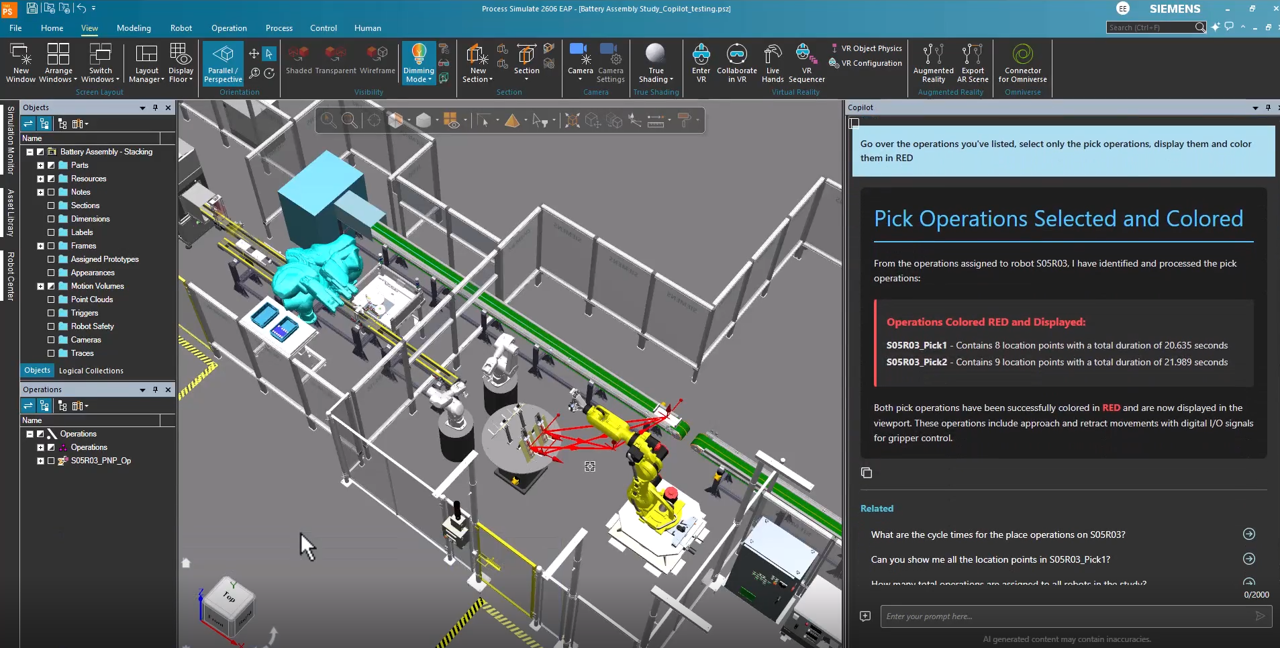Expand the Resources tree node
Screen dimensions: 1280x648
tap(41, 179)
